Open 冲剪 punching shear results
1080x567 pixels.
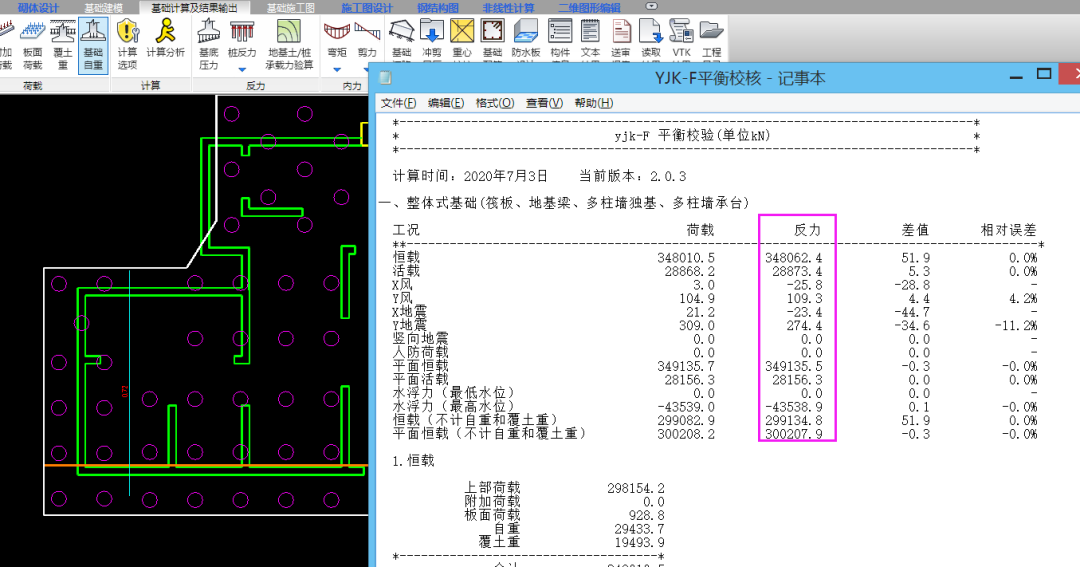(432, 39)
